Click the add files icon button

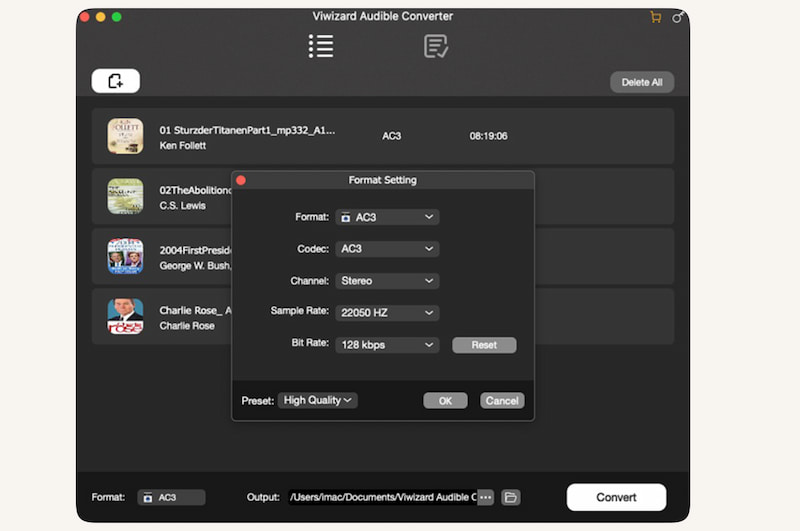click(x=116, y=81)
